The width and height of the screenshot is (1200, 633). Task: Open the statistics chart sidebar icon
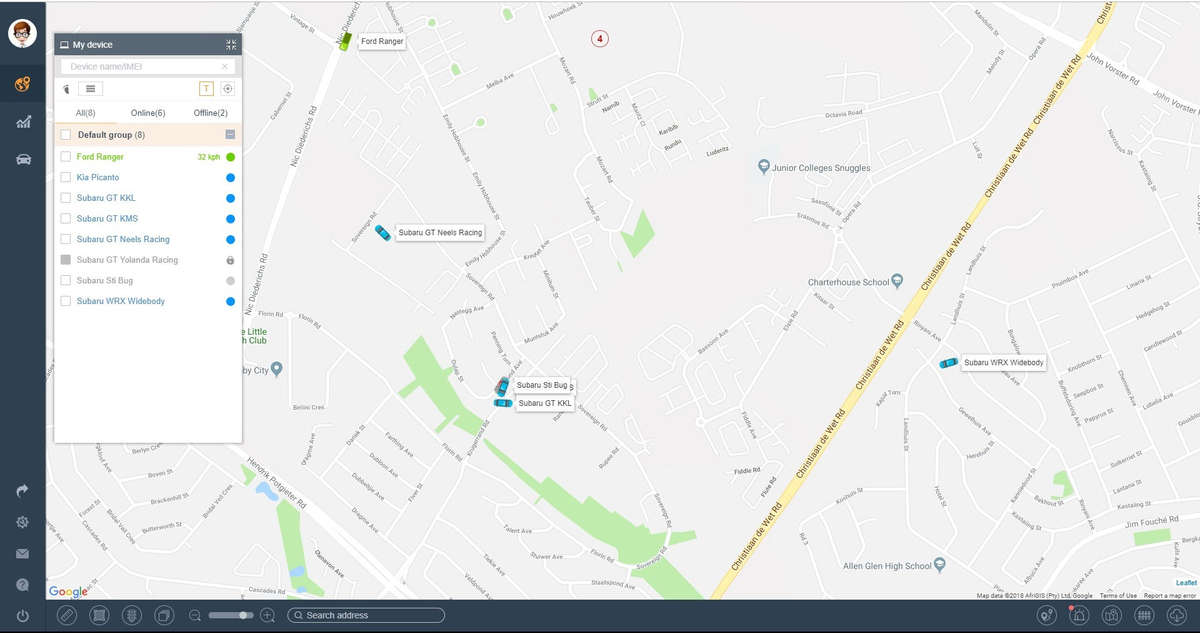click(22, 122)
